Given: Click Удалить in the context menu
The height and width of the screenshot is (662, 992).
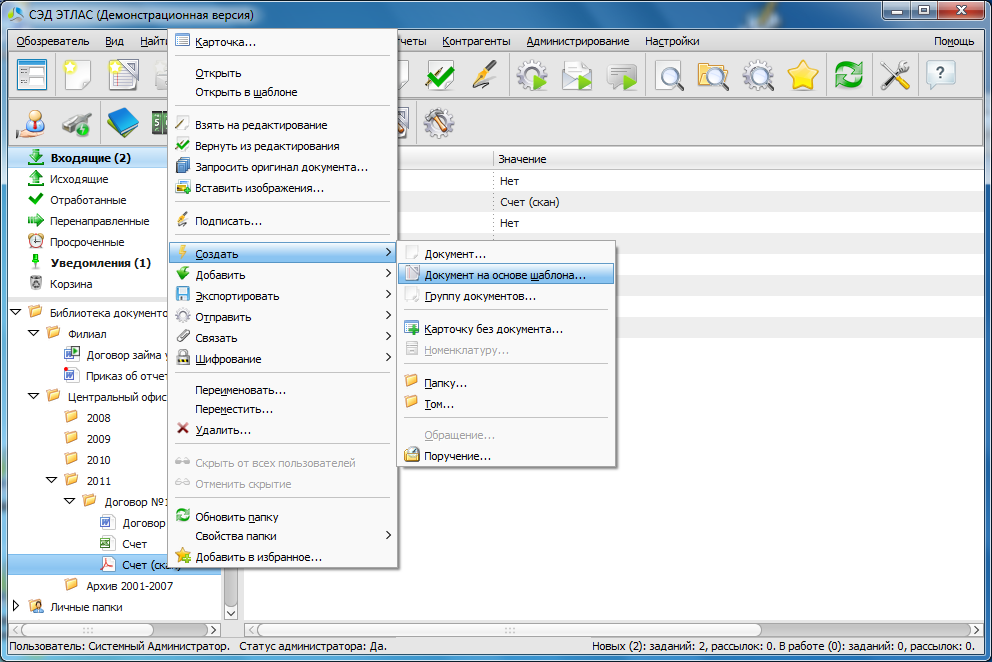Looking at the screenshot, I should pos(222,430).
